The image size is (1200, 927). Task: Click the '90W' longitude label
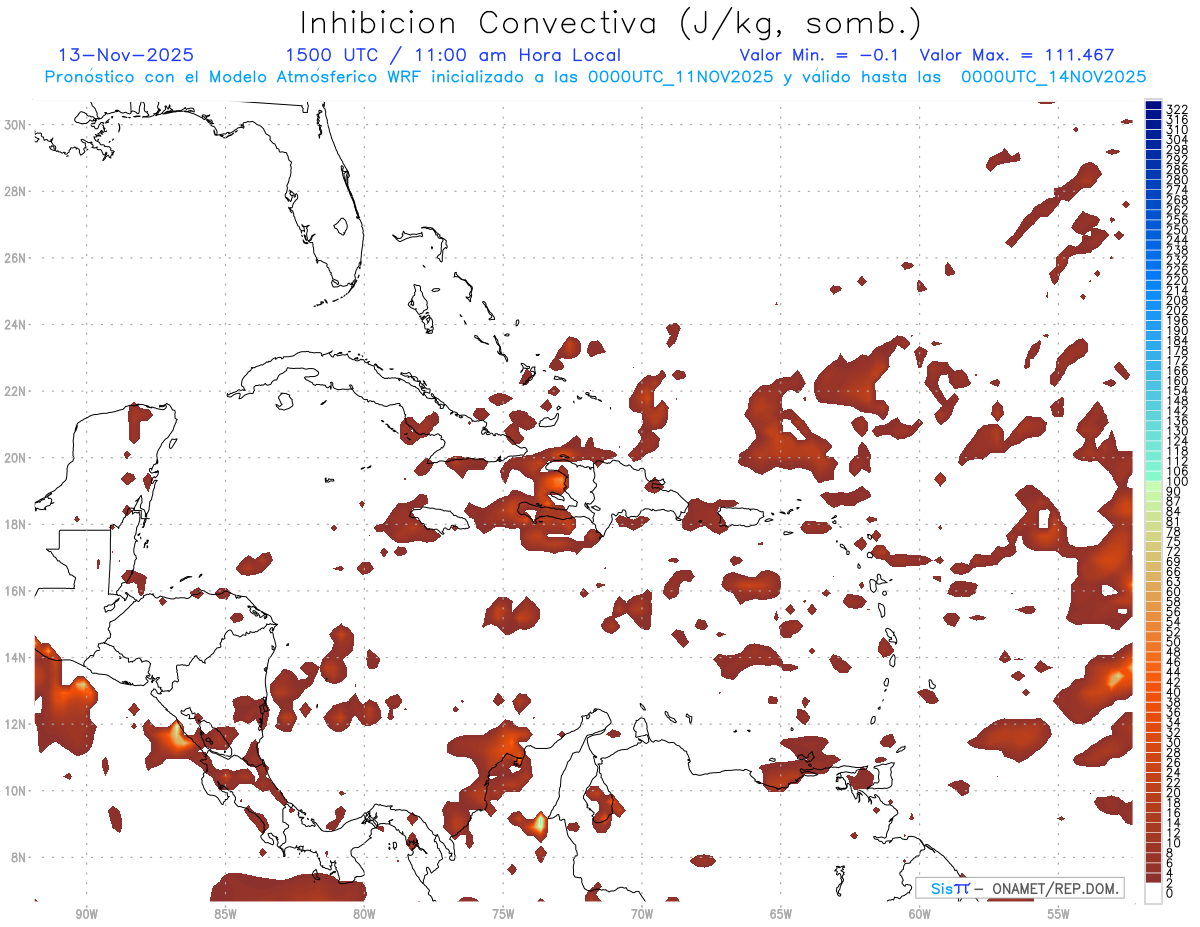pyautogui.click(x=87, y=913)
